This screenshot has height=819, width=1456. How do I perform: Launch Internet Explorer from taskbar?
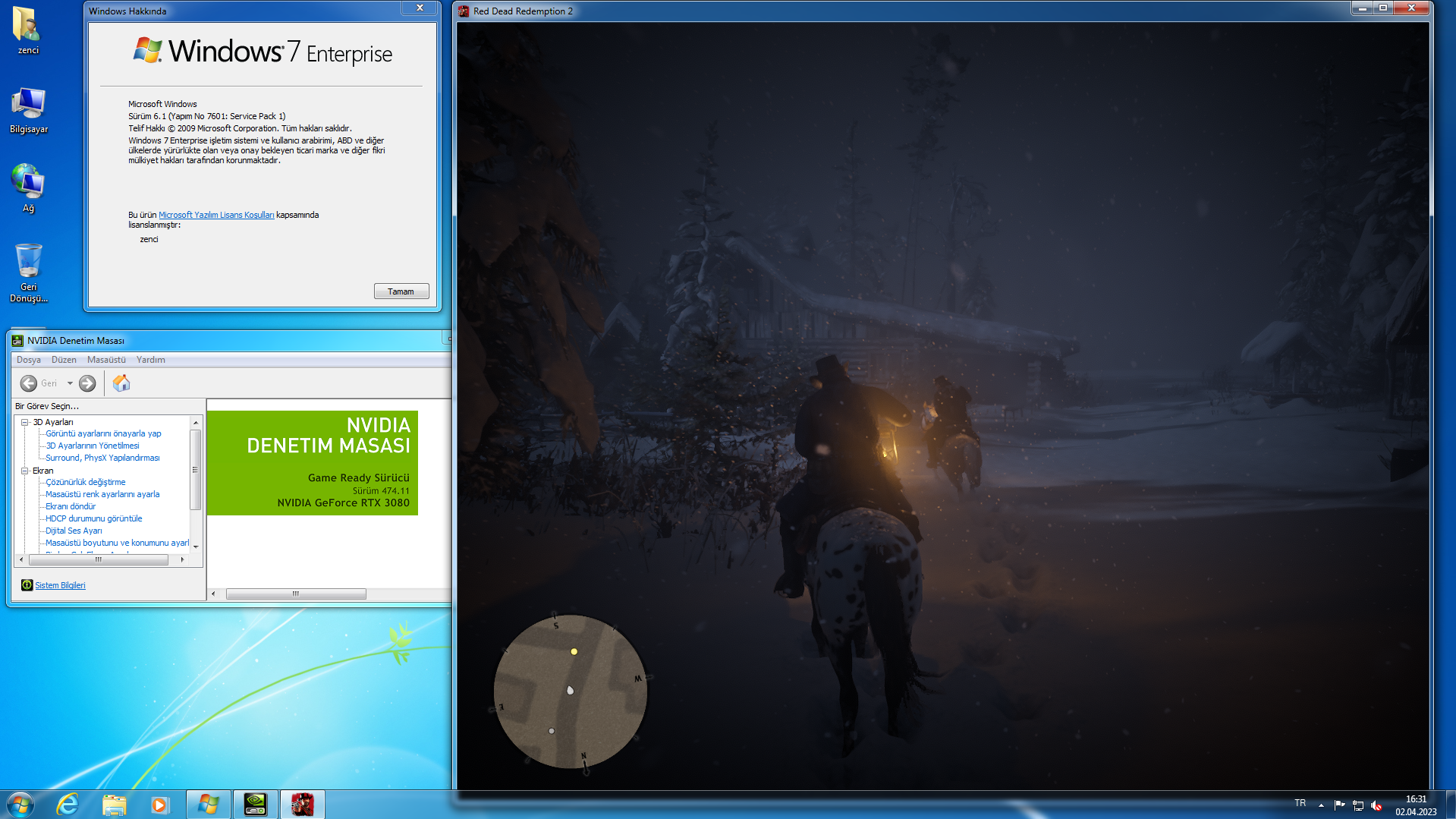(68, 805)
